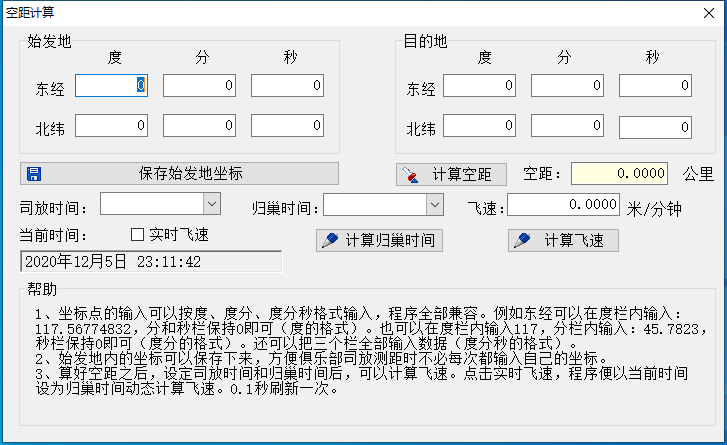Focus 始发地 东经 秒 input field

[287, 85]
